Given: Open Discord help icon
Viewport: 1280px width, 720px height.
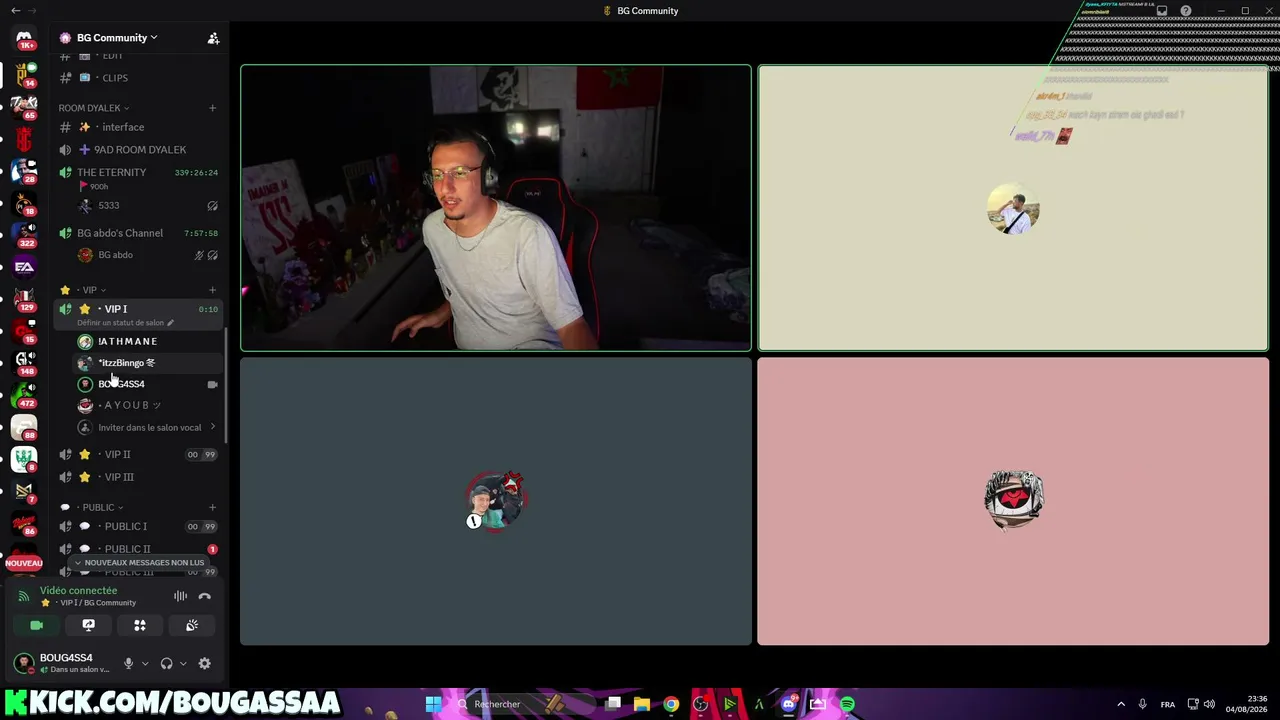Looking at the screenshot, I should 1186,11.
